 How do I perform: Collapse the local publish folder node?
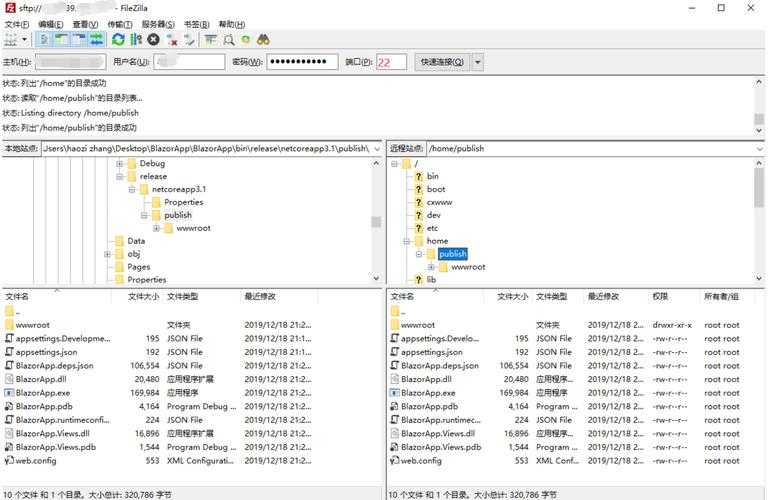coord(144,215)
